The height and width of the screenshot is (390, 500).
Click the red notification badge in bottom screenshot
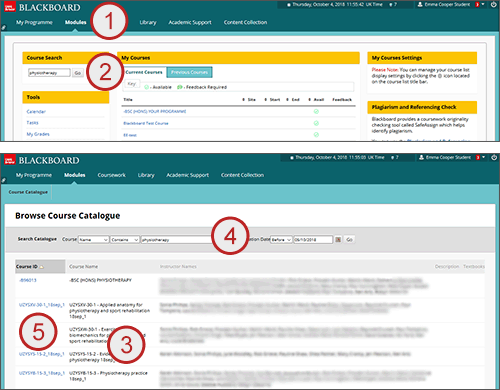(x=478, y=157)
